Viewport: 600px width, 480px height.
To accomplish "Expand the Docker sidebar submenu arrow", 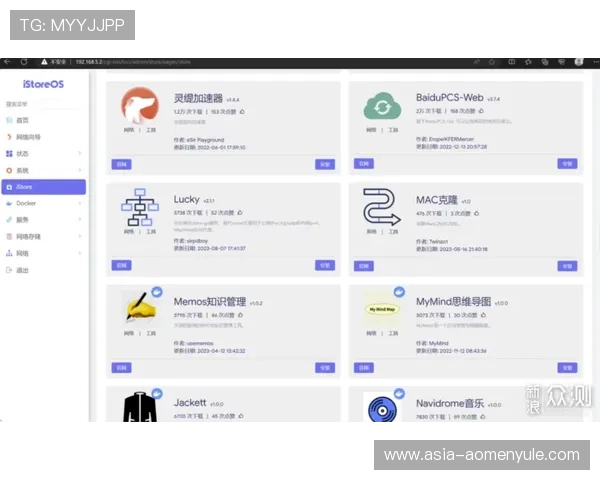I will (x=80, y=203).
